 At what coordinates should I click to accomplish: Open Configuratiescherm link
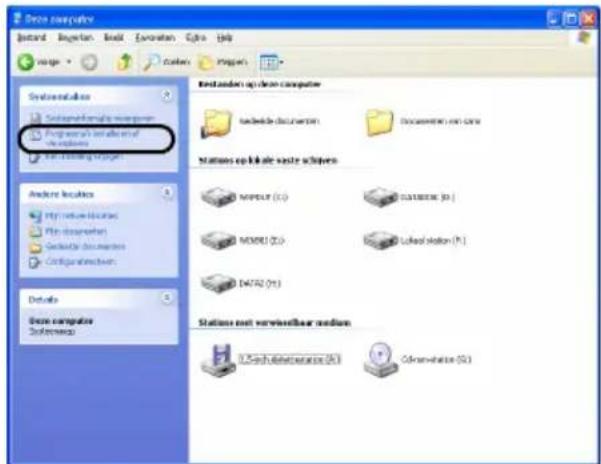(x=73, y=262)
